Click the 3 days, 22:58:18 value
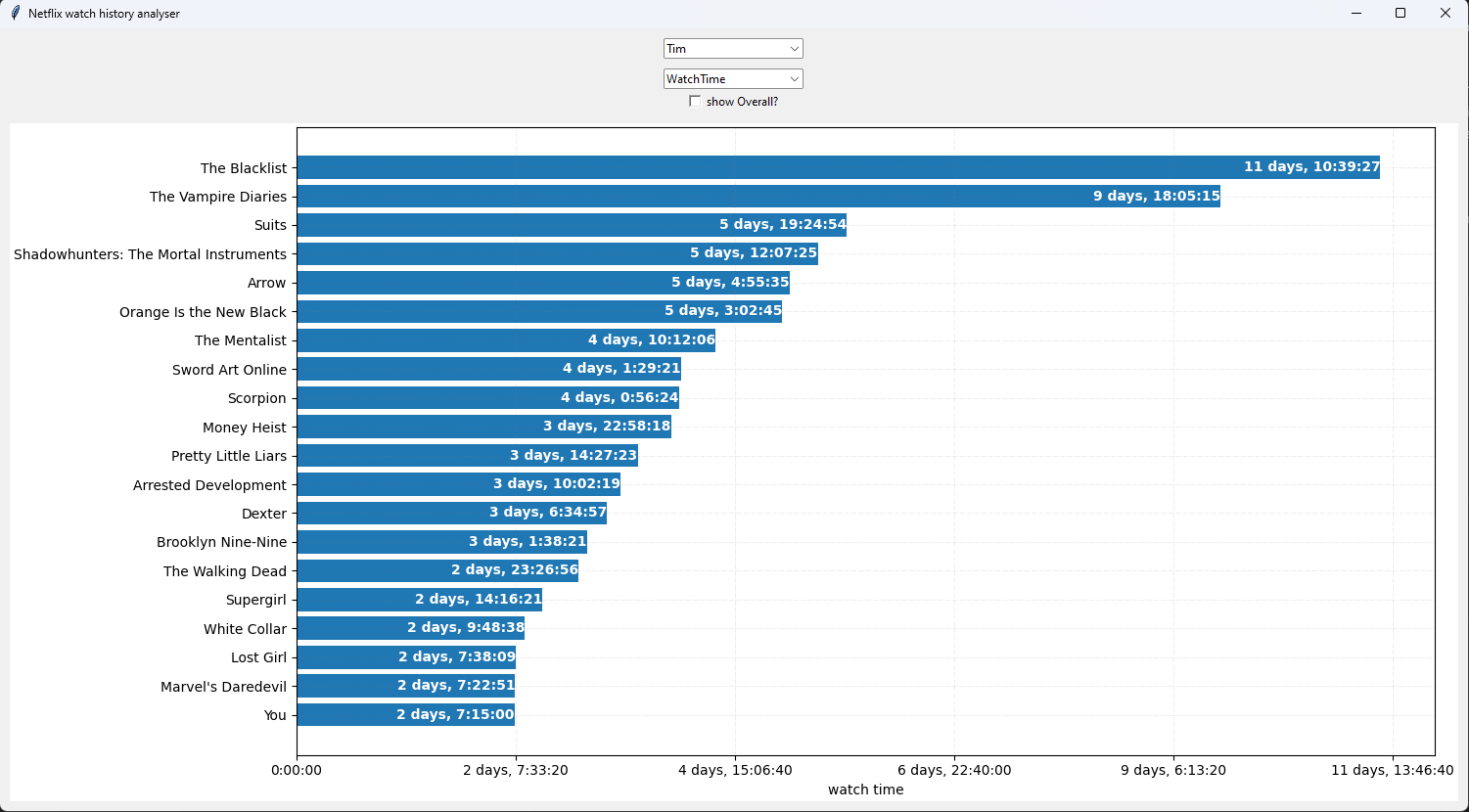Screen dimensions: 1469x812 pyautogui.click(x=607, y=427)
